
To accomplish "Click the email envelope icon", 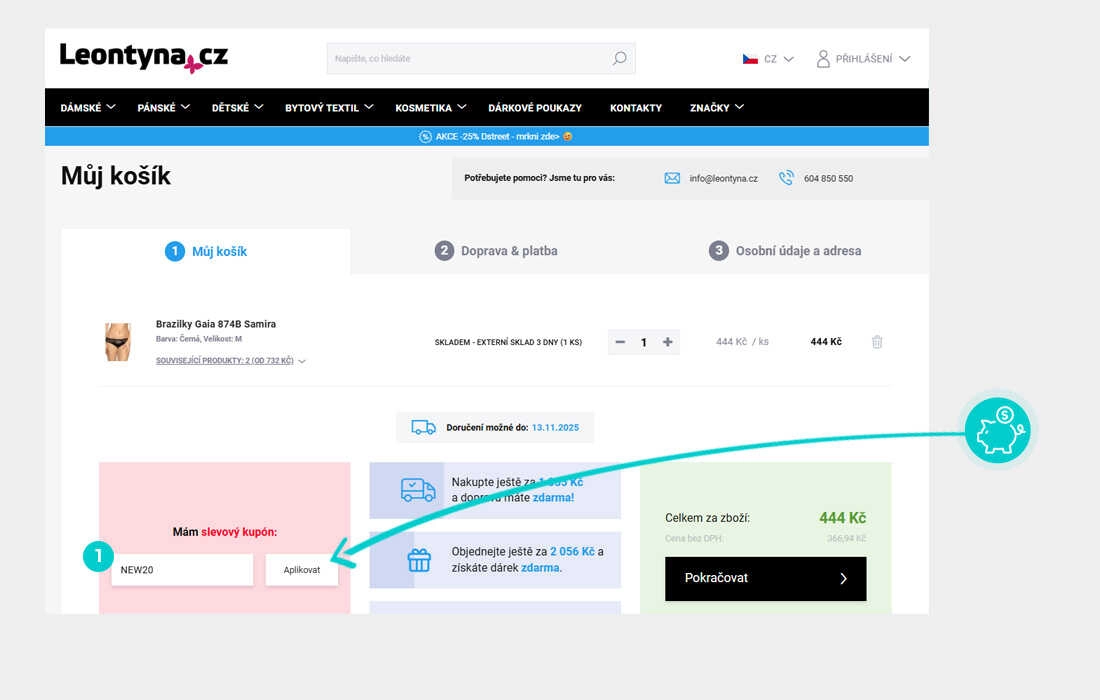I will [672, 178].
